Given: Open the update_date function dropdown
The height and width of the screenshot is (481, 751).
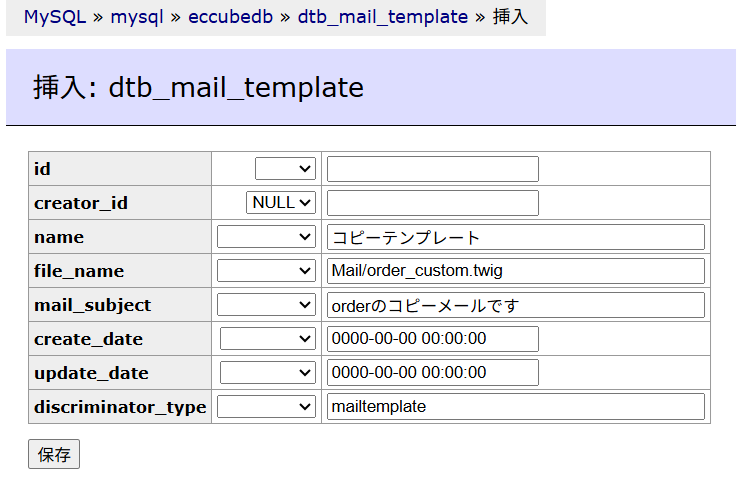Looking at the screenshot, I should pos(267,373).
